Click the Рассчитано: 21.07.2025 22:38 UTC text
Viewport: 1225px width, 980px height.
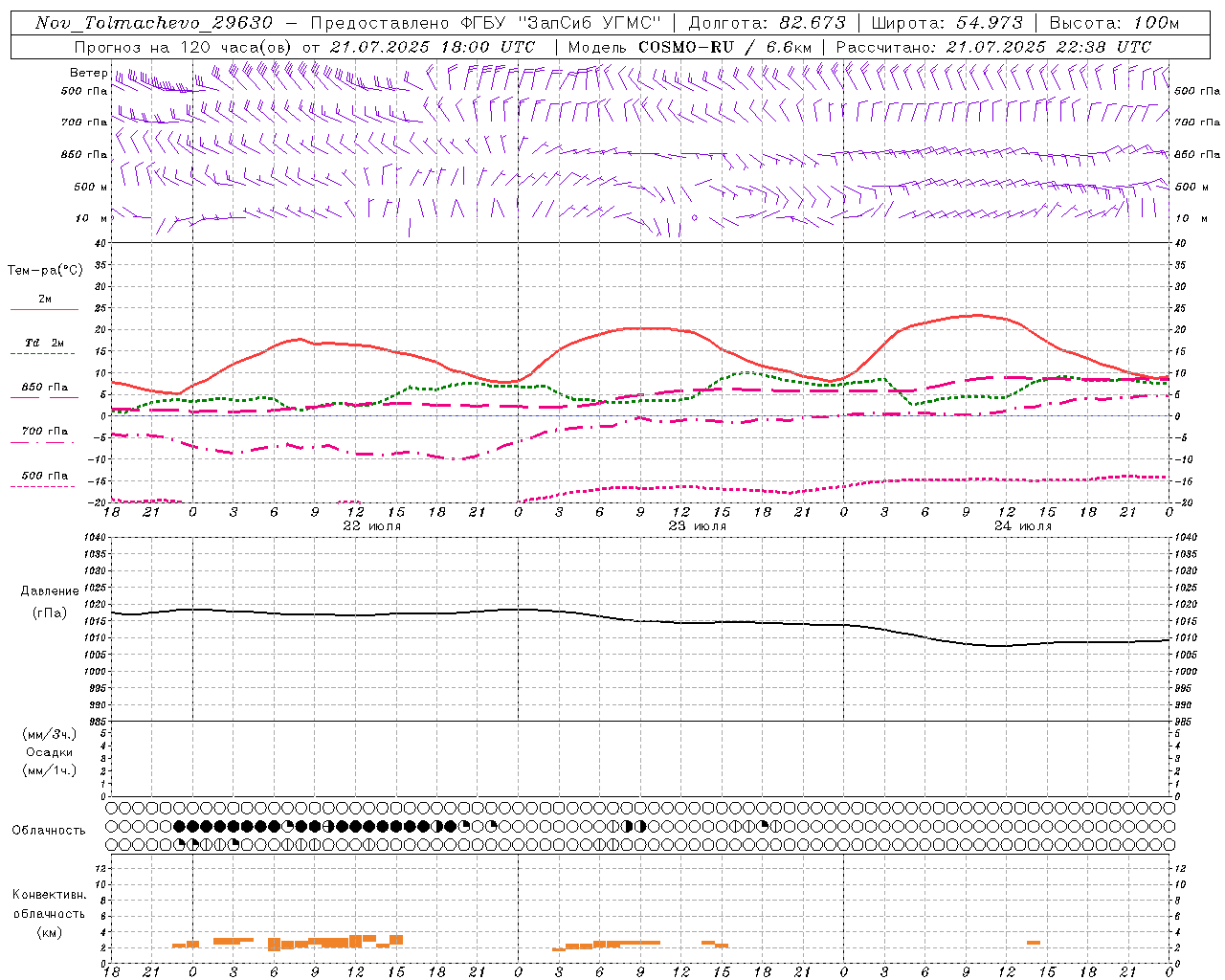(992, 47)
